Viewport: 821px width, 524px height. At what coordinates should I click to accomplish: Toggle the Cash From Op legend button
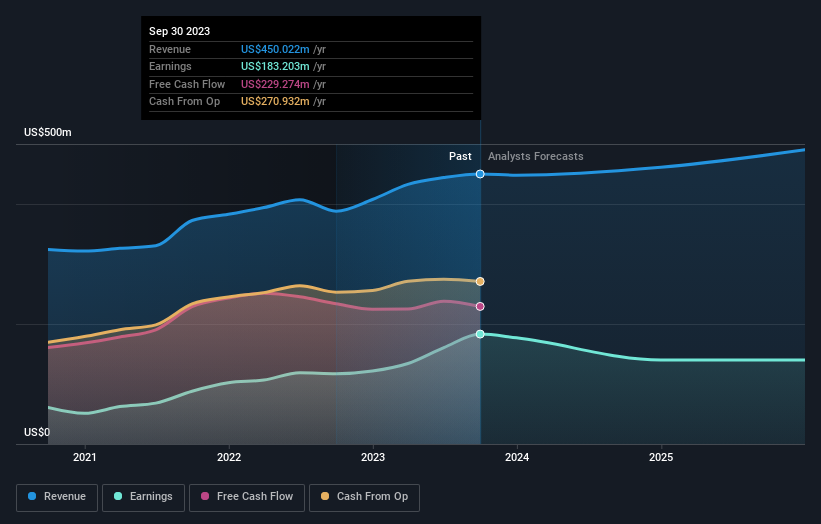(364, 497)
